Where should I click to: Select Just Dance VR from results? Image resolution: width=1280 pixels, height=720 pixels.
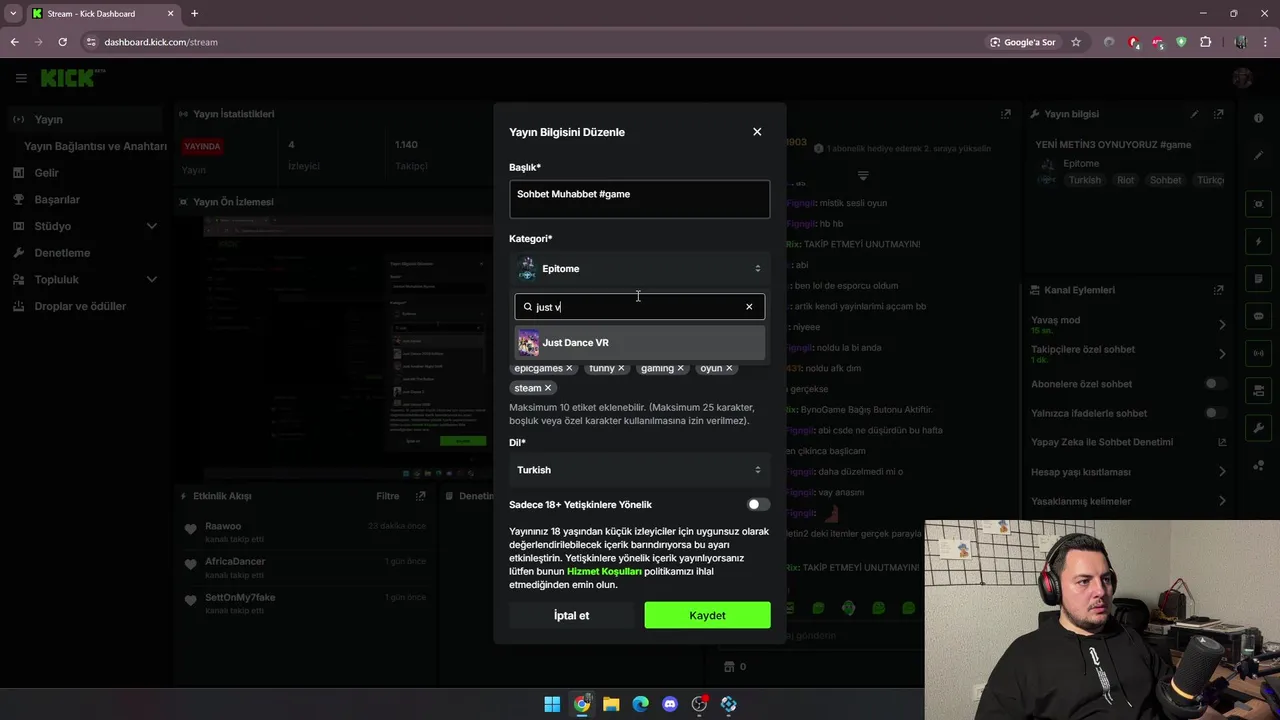pos(640,343)
